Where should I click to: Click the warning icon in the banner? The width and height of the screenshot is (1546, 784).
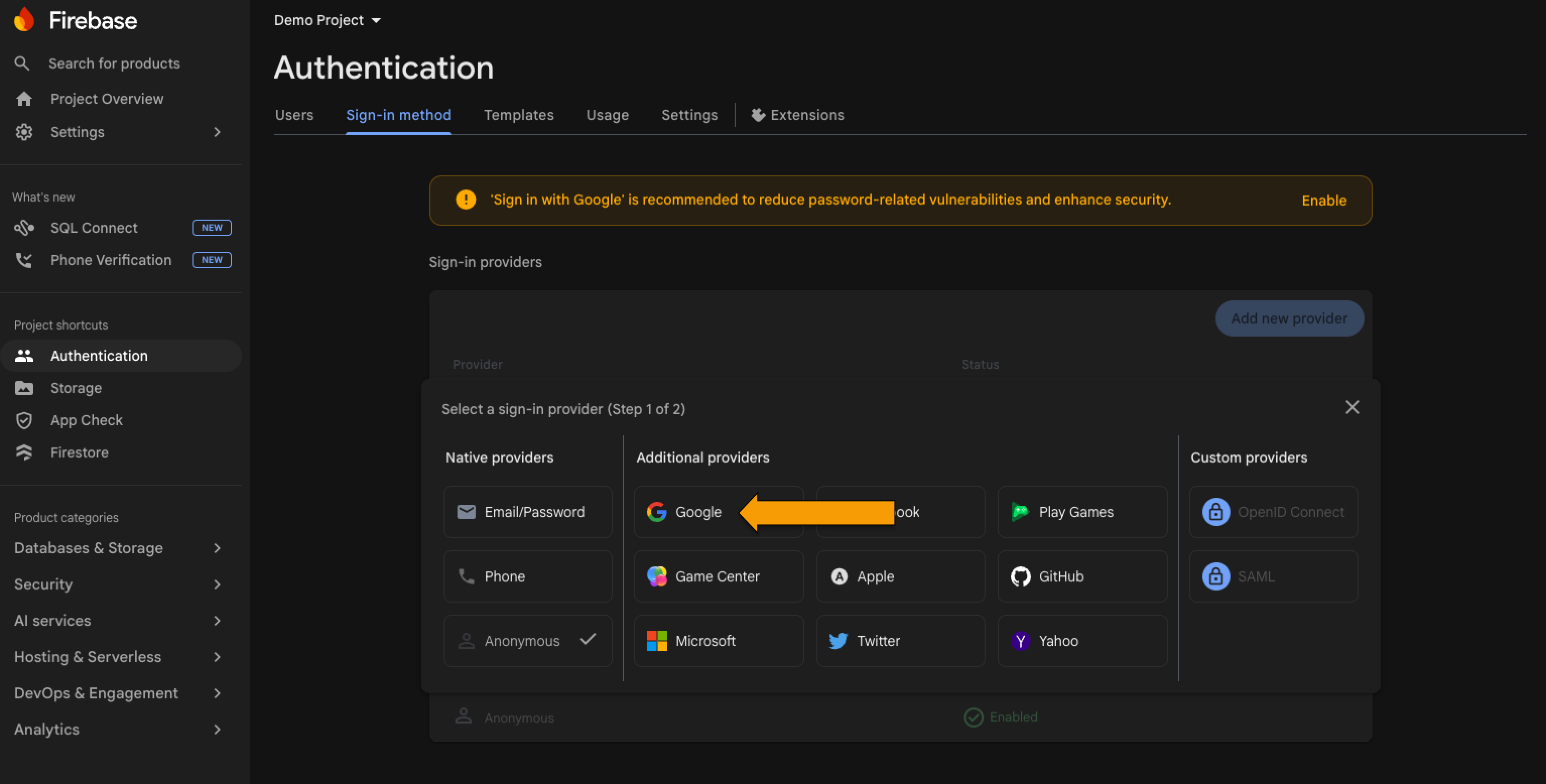pos(466,200)
